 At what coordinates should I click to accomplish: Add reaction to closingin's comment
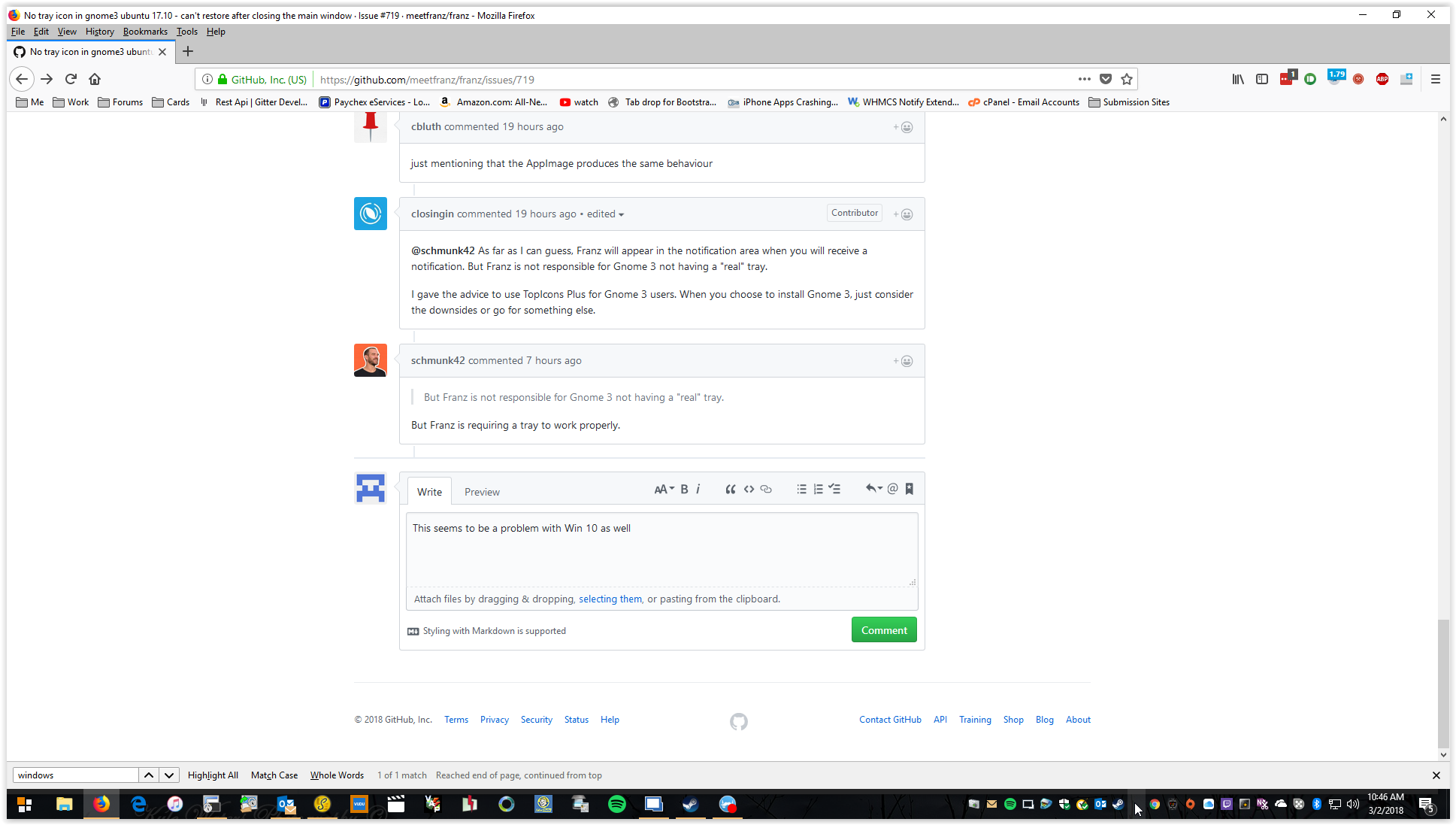point(903,214)
